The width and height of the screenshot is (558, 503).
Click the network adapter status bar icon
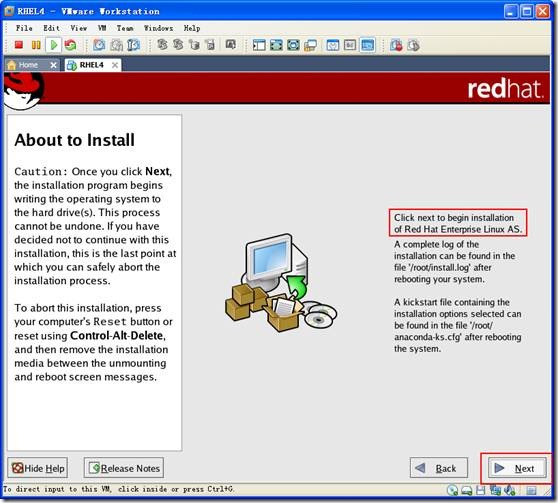click(x=495, y=491)
